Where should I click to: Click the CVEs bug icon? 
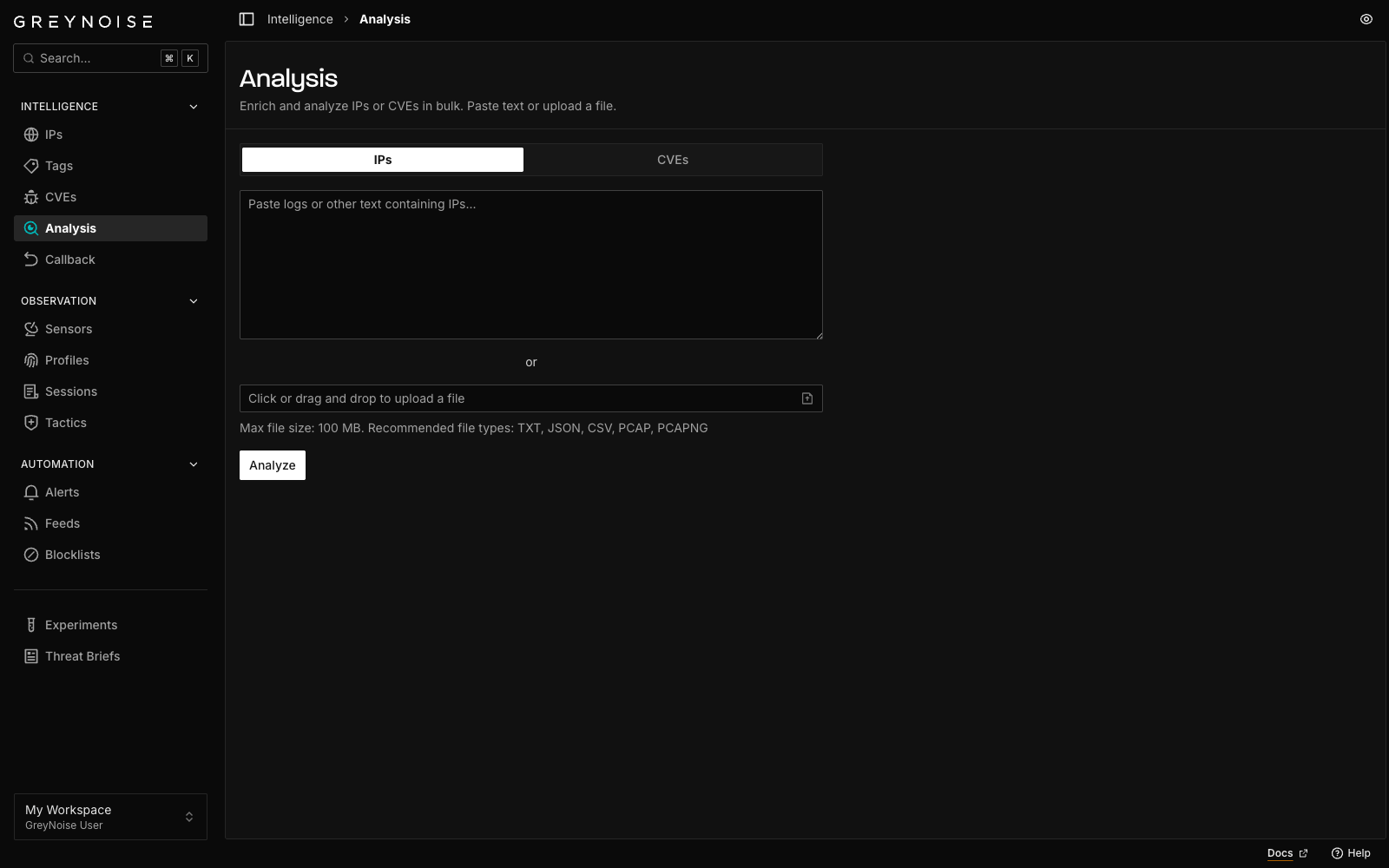coord(31,197)
